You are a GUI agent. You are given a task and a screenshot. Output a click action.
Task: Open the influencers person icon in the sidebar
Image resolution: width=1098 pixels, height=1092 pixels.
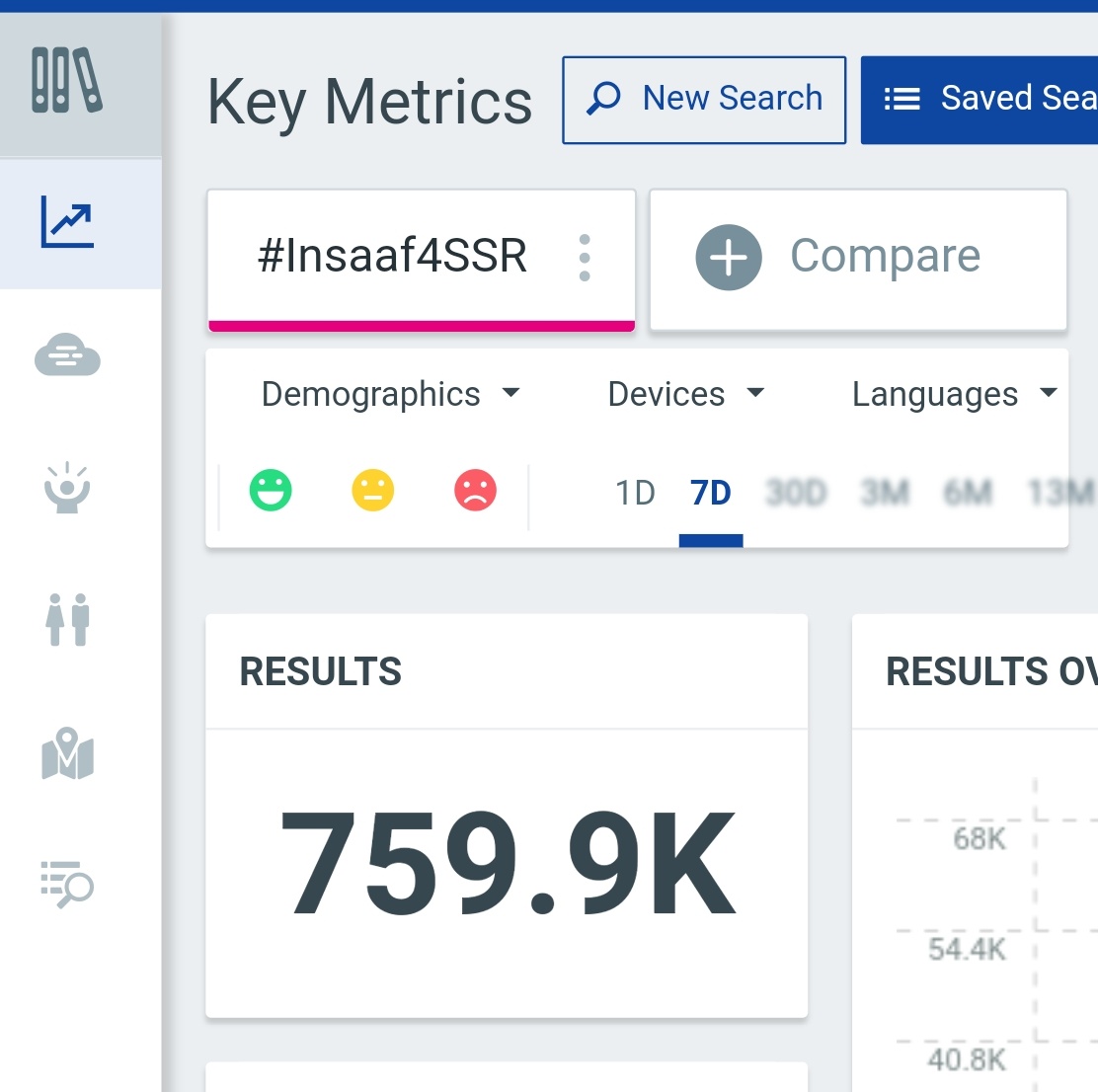point(67,487)
